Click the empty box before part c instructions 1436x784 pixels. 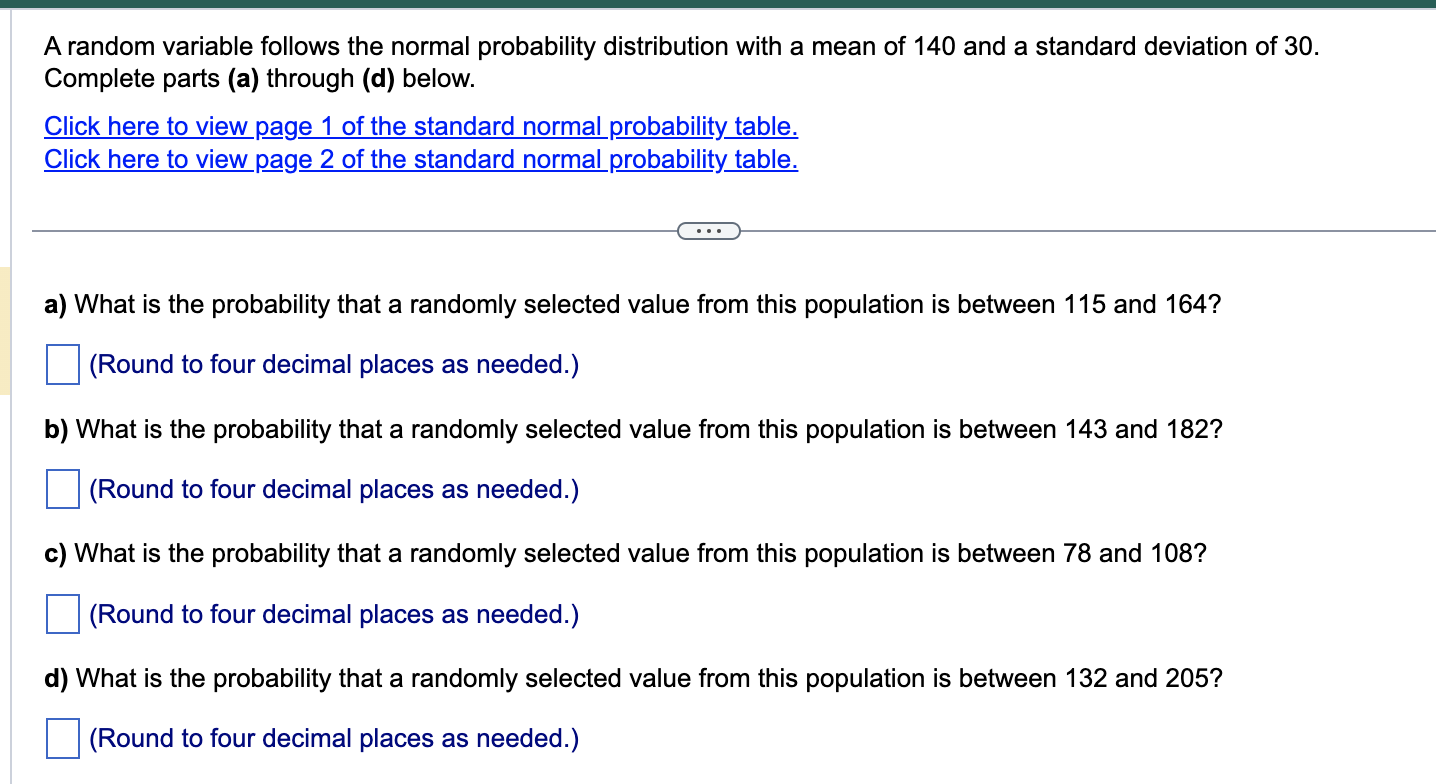coord(62,615)
